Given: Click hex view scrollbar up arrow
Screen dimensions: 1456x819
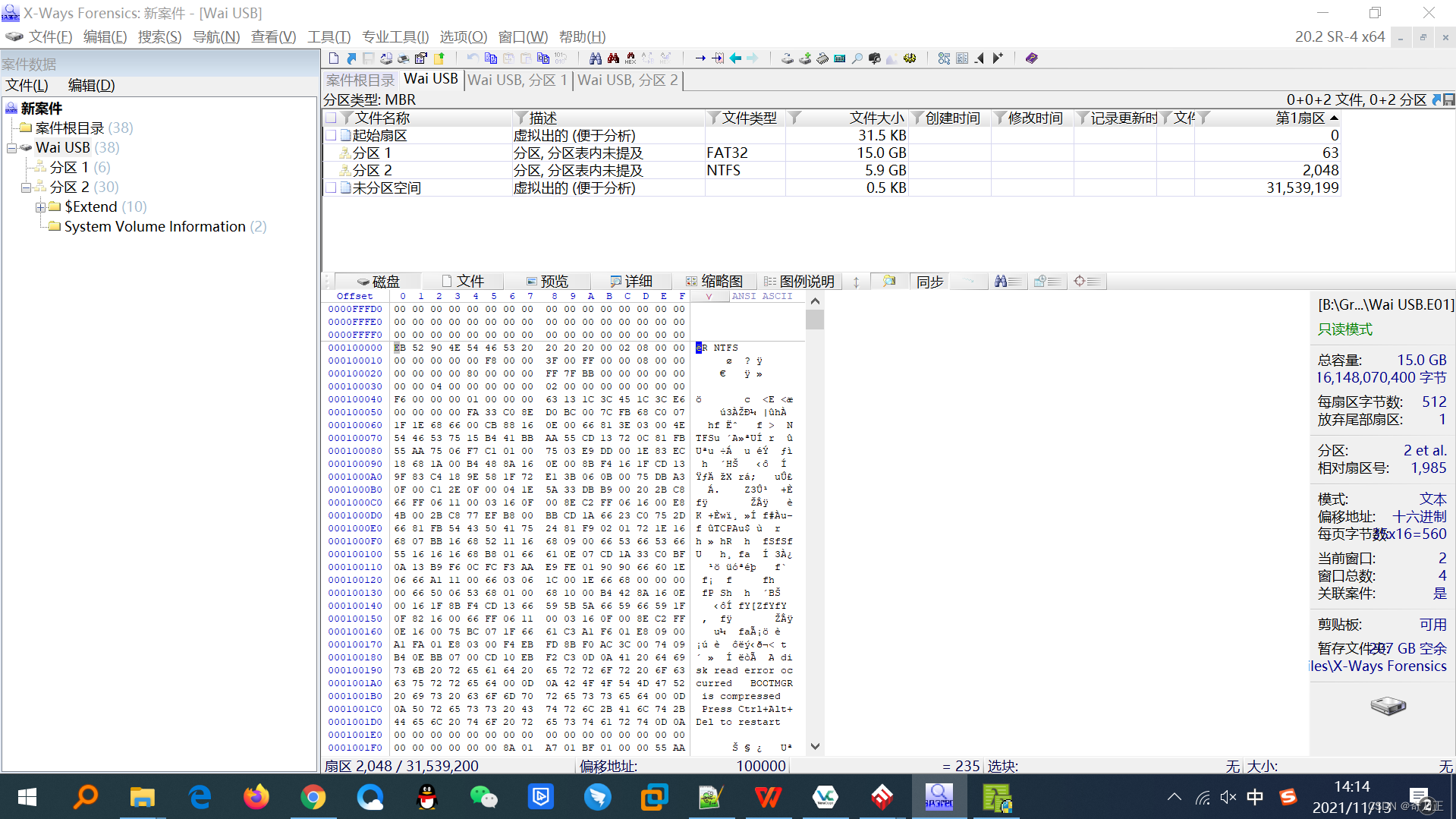Looking at the screenshot, I should (815, 301).
